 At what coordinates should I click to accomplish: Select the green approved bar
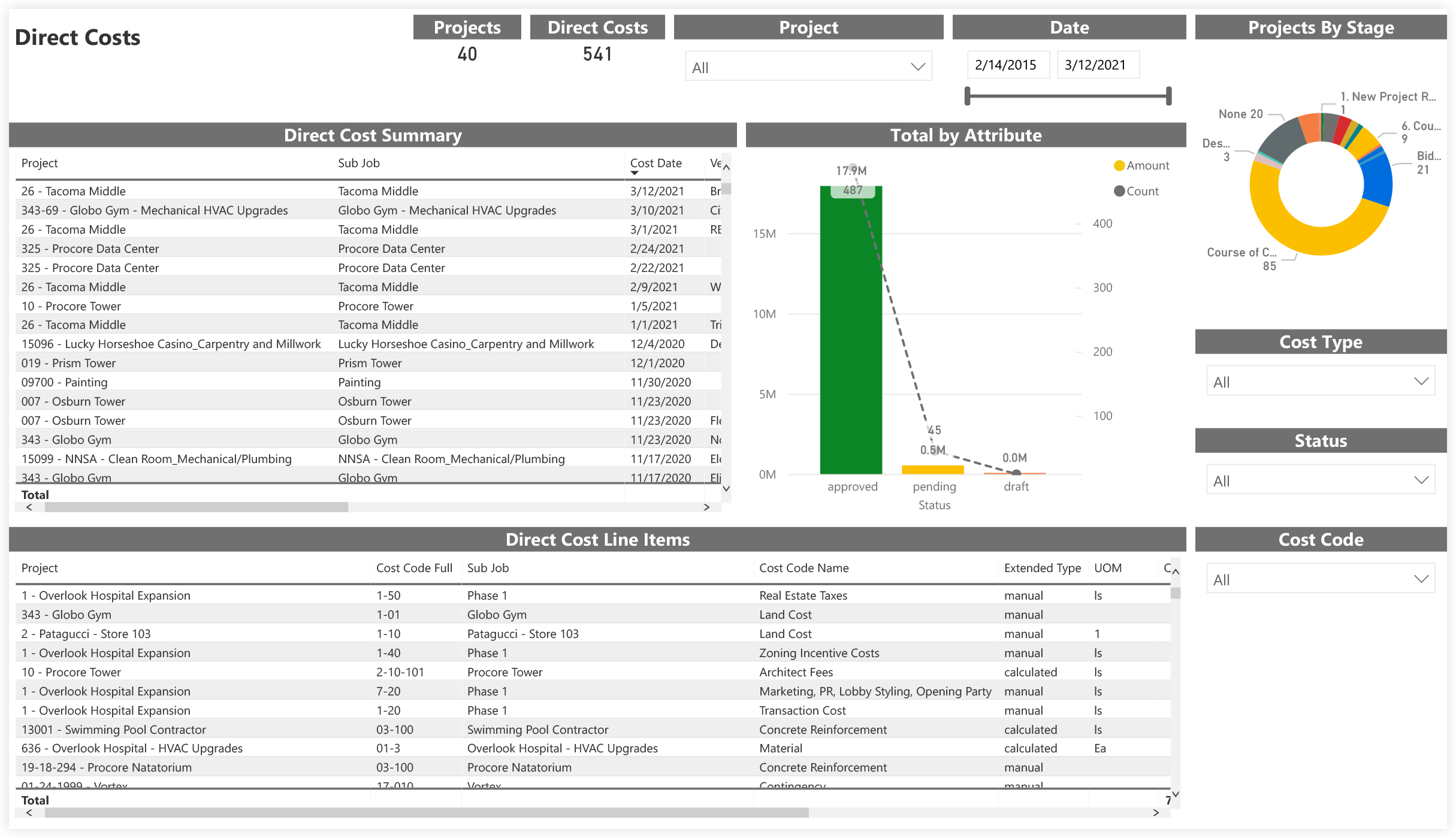point(851,330)
